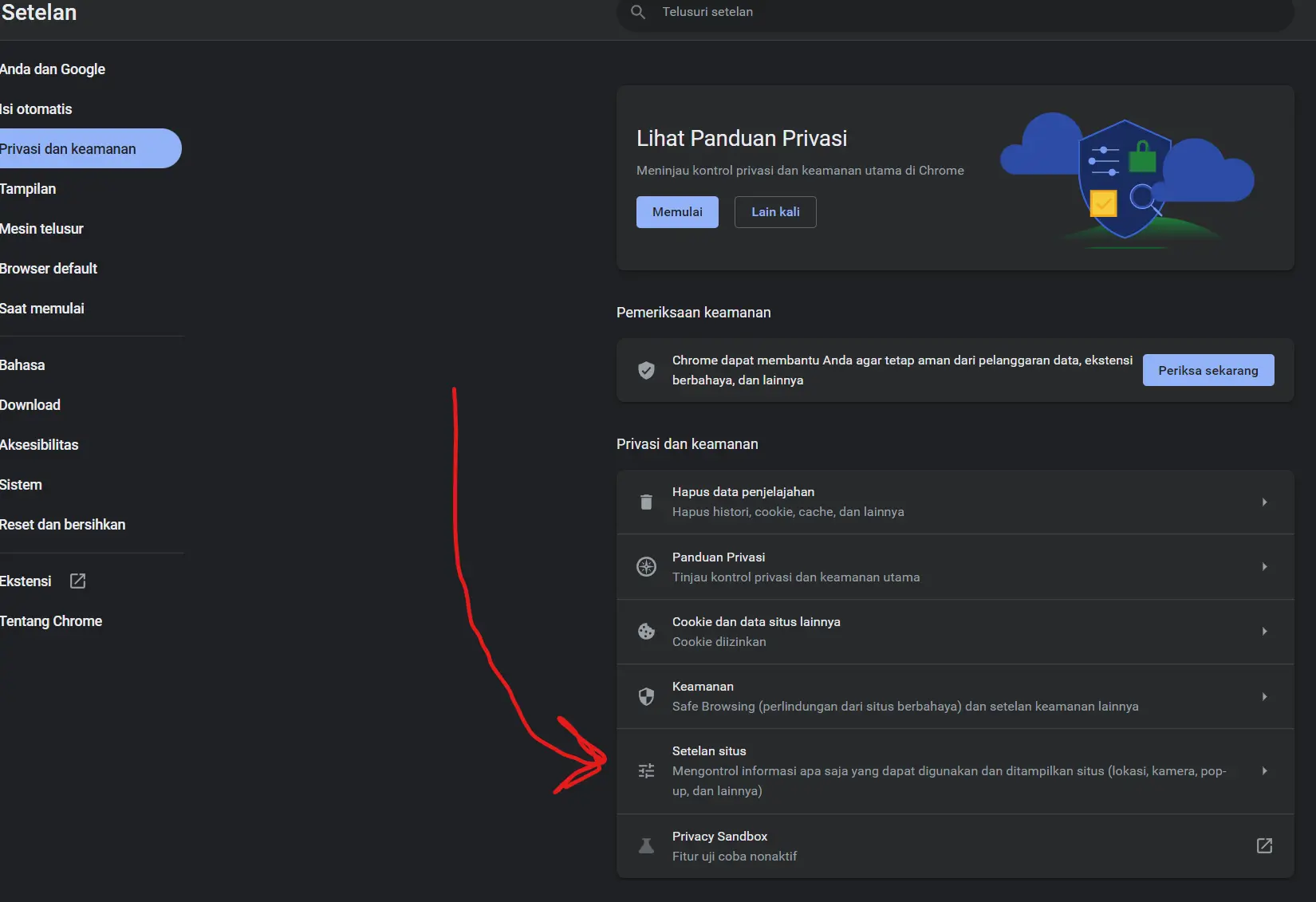Click the Periksa sekarang button
1316x902 pixels.
pos(1208,370)
